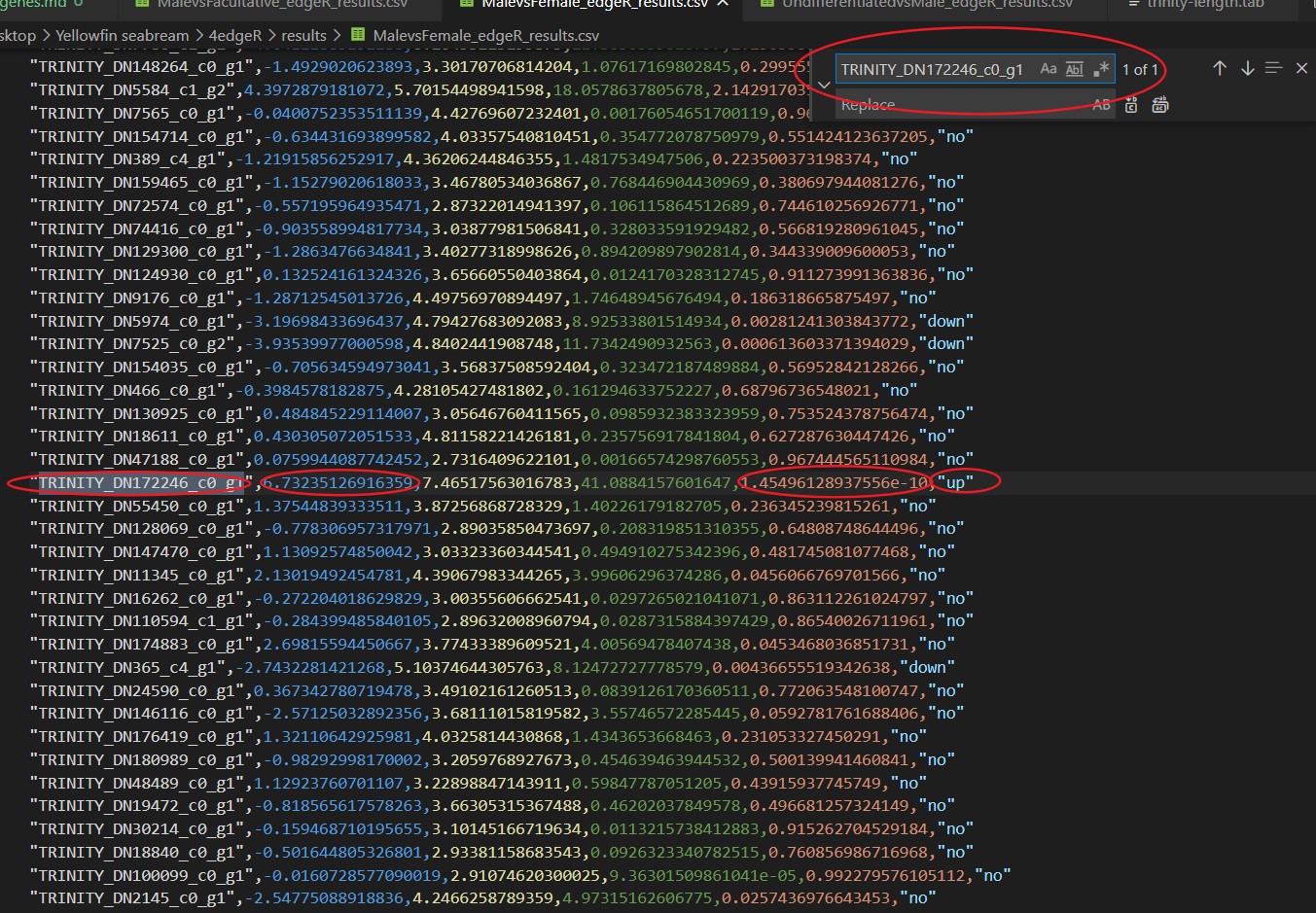Click gene ID TRINITY_DN72574_c0_g1
The height and width of the screenshot is (913, 1316).
click(136, 206)
